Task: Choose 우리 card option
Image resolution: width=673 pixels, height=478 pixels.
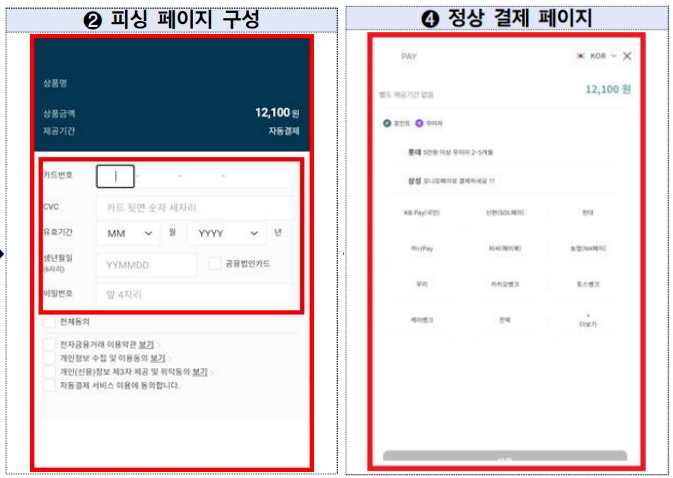Action: point(422,284)
